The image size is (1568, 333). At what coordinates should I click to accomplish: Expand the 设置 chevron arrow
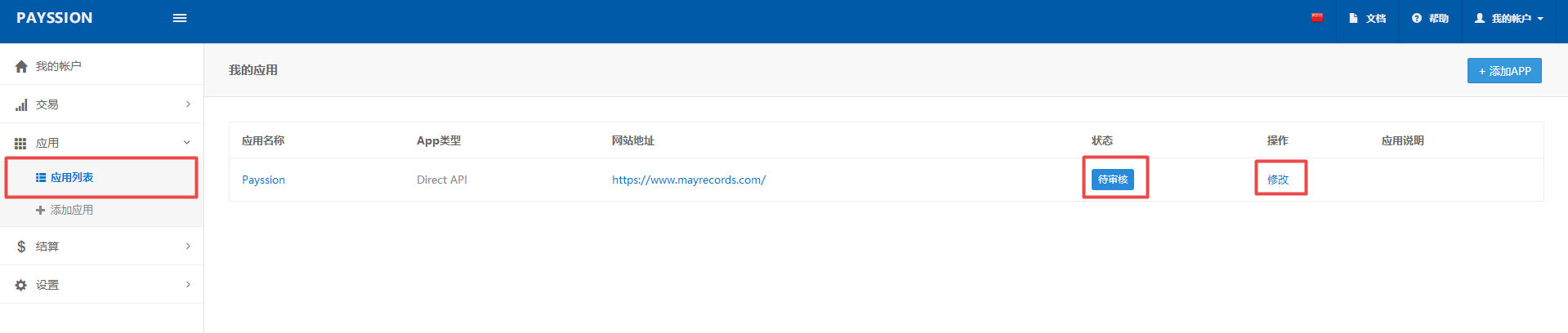pyautogui.click(x=188, y=285)
